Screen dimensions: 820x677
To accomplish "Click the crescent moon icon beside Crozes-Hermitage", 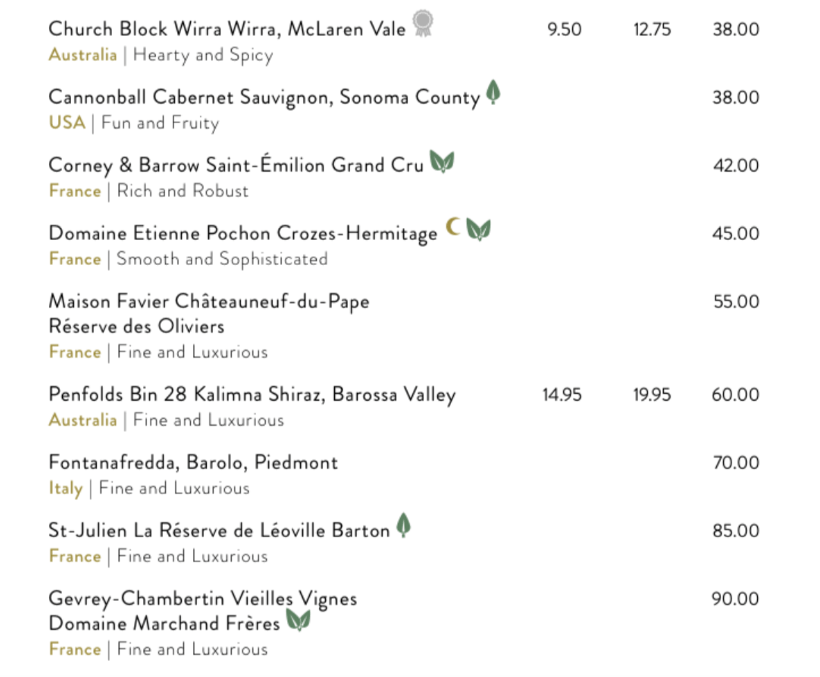I will pos(453,228).
